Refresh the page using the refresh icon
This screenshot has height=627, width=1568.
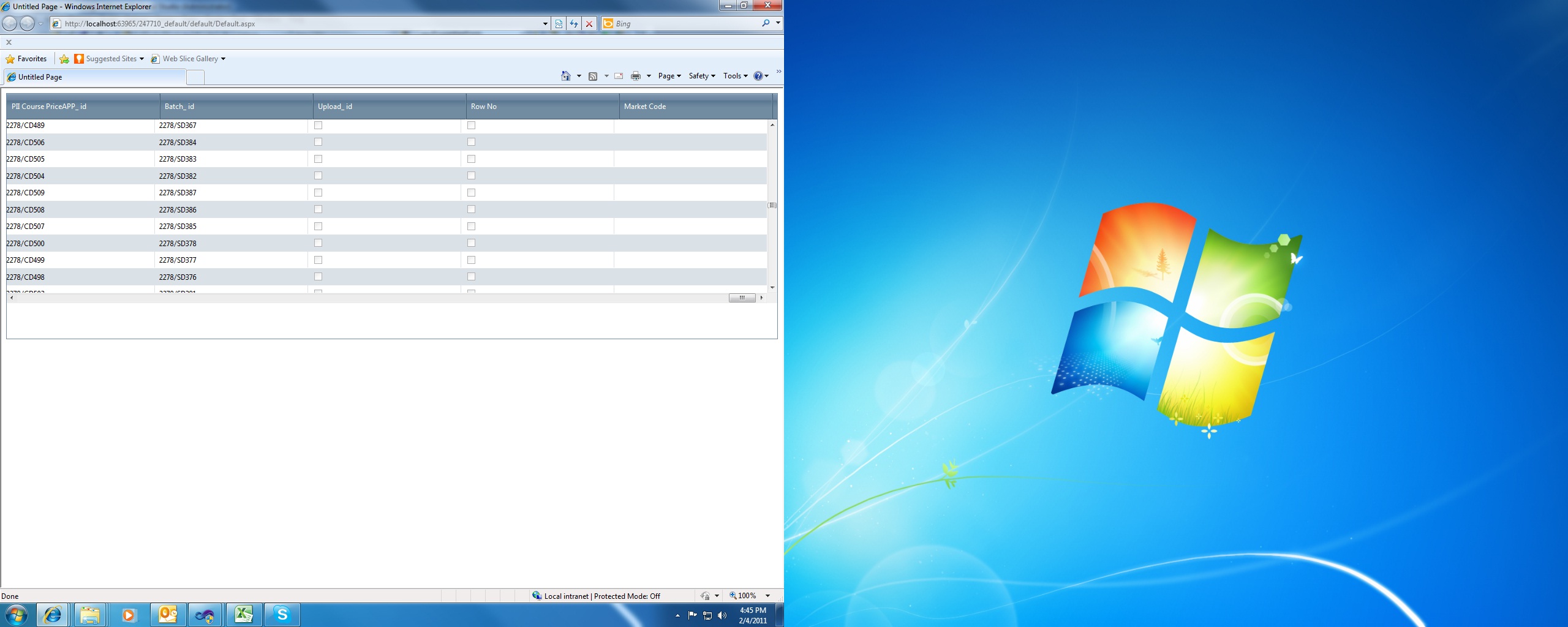click(574, 24)
